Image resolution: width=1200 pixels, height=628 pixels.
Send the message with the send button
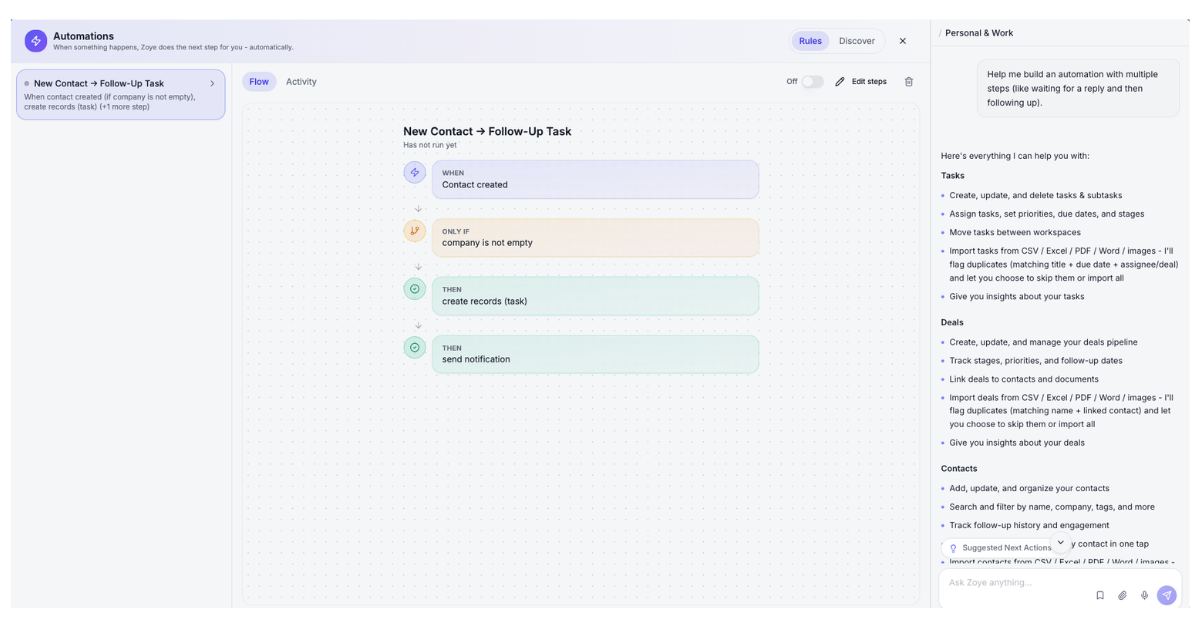click(x=1167, y=595)
